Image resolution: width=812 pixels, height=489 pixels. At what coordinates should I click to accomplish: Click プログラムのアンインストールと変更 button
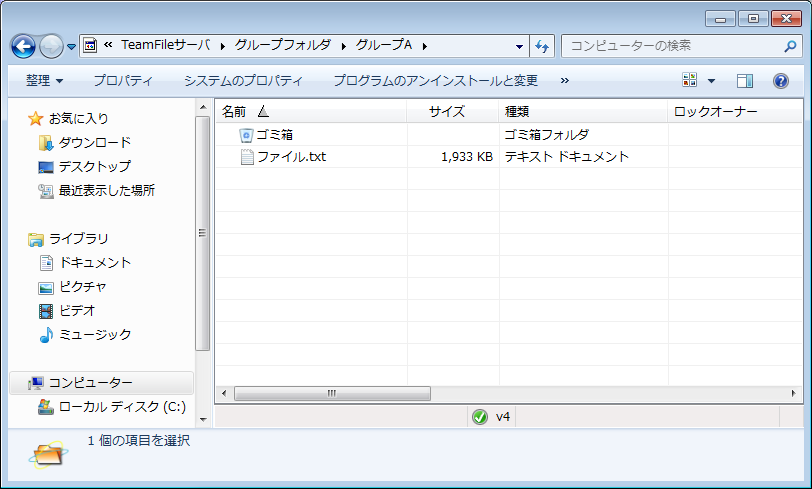point(435,80)
